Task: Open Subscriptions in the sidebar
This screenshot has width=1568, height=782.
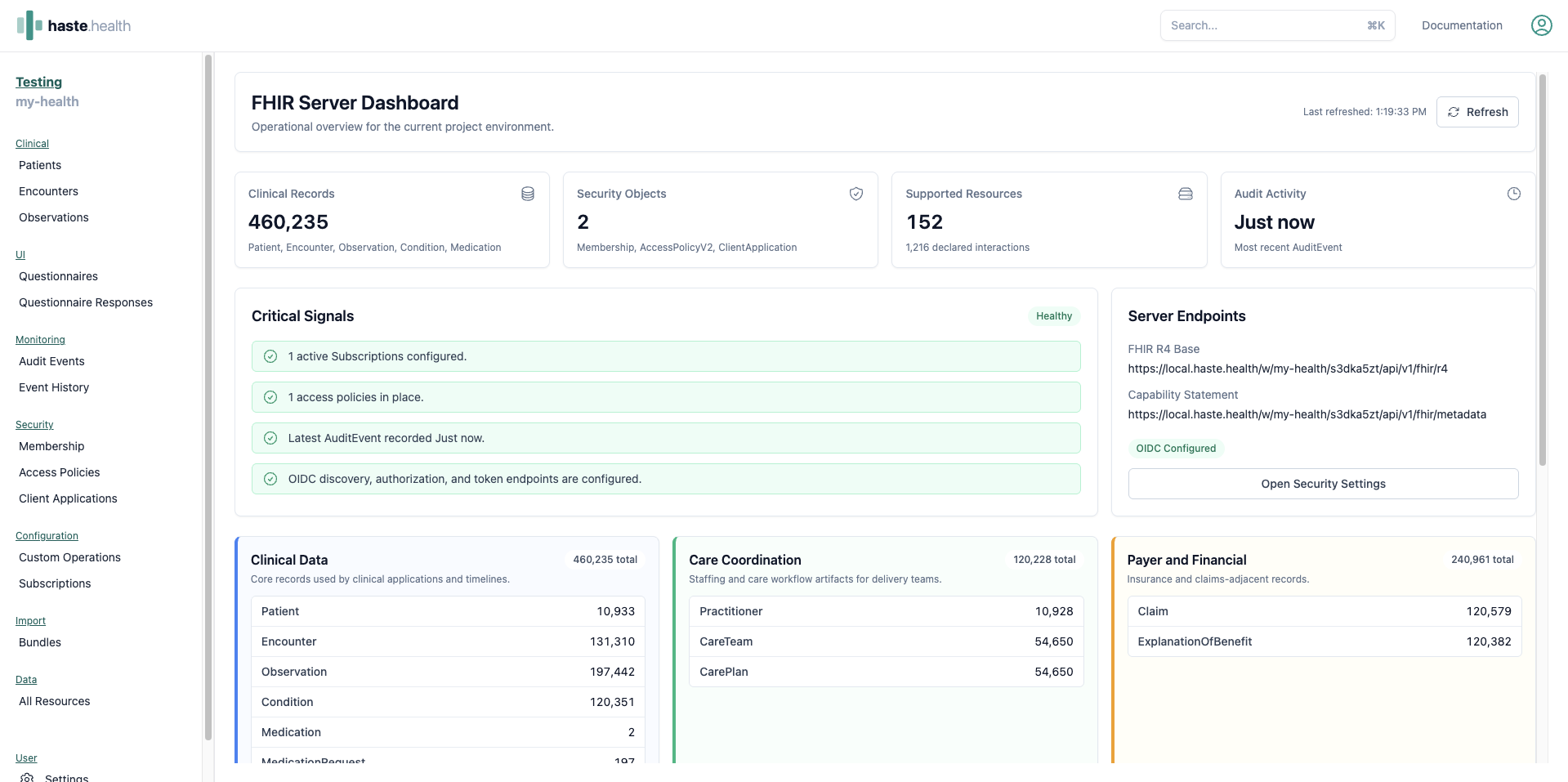Action: 55,583
